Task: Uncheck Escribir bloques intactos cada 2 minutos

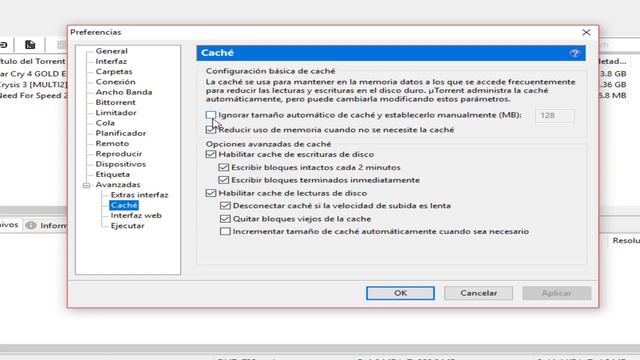Action: coord(223,167)
